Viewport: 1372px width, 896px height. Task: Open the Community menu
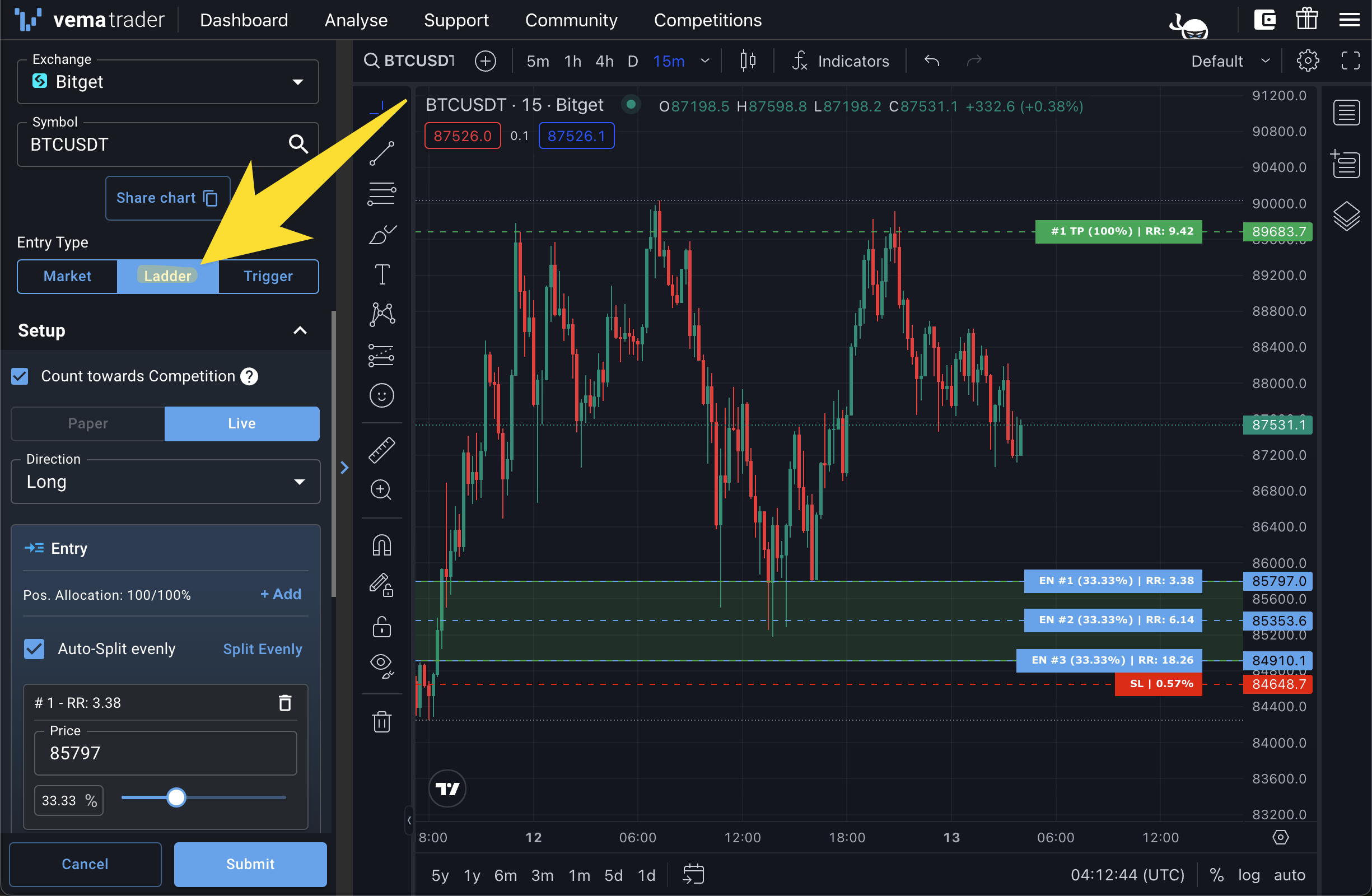click(571, 20)
